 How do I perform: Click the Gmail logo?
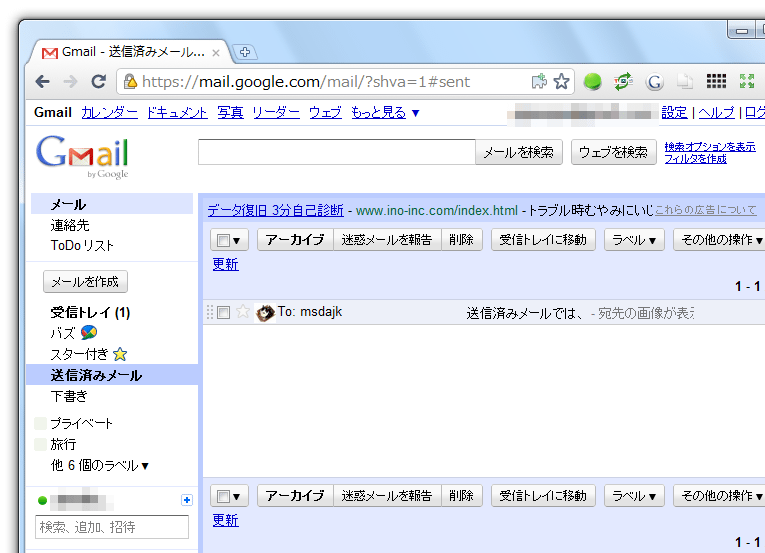82,157
